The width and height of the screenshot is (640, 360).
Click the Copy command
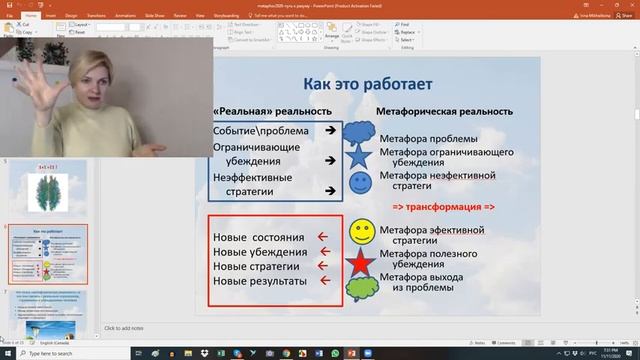[24, 32]
